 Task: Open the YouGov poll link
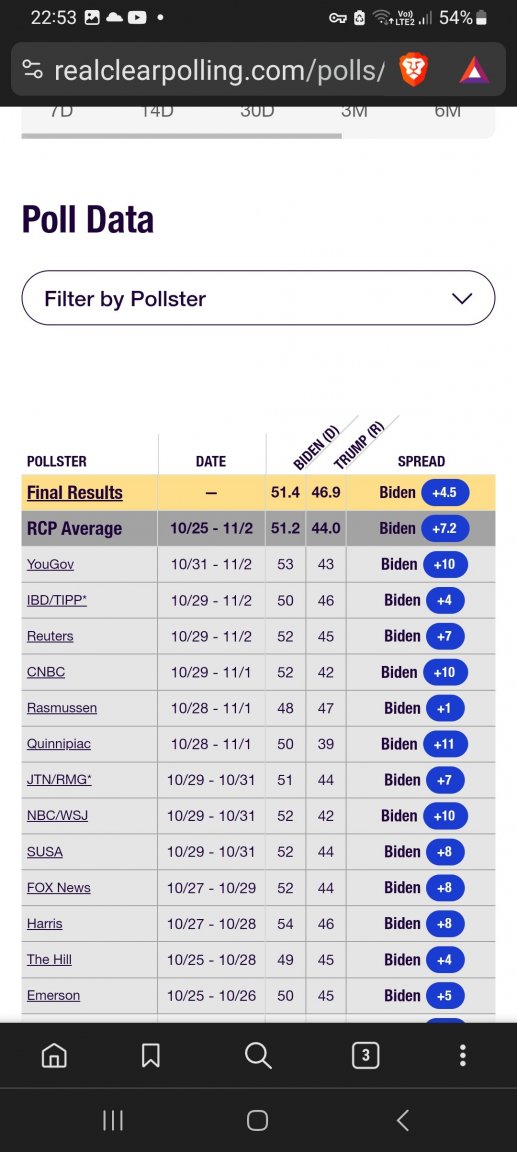coord(50,564)
